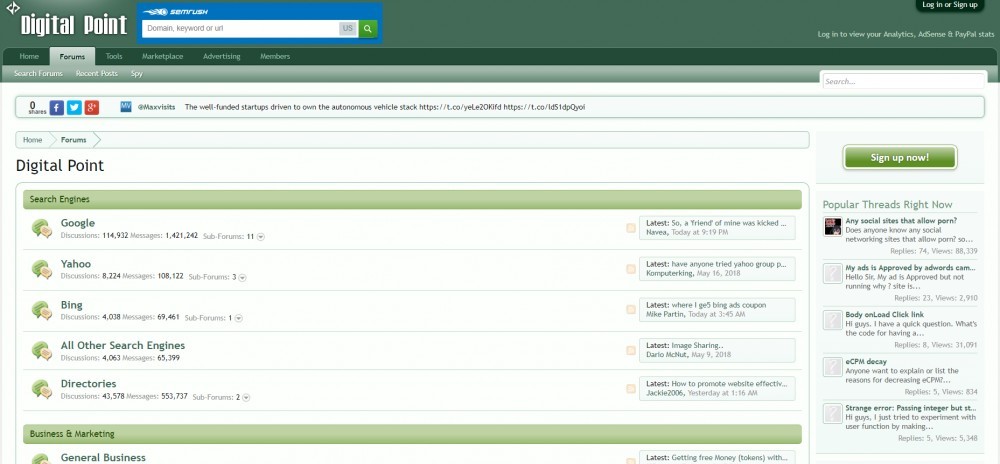Click avatar beside 'Any social sites' thread
The image size is (1000, 464).
[x=833, y=226]
